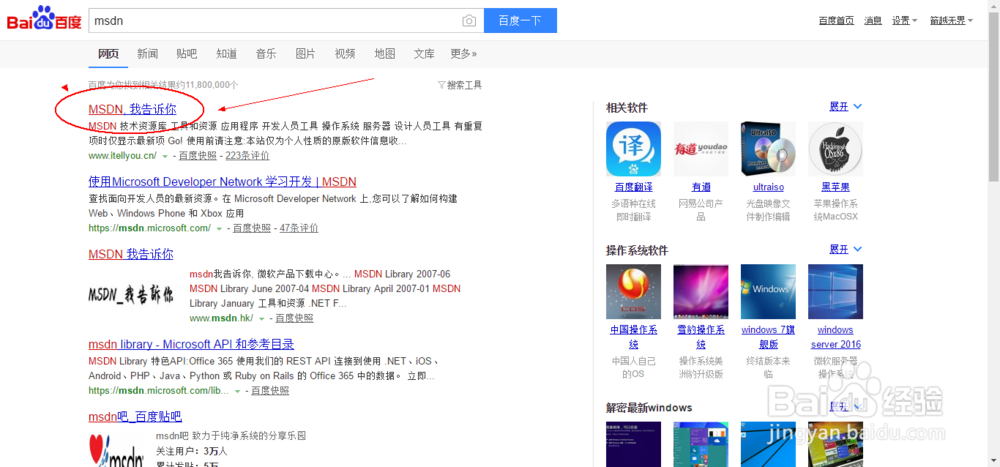Click the 黑苹果 text link
The height and width of the screenshot is (467, 1000).
click(x=835, y=188)
